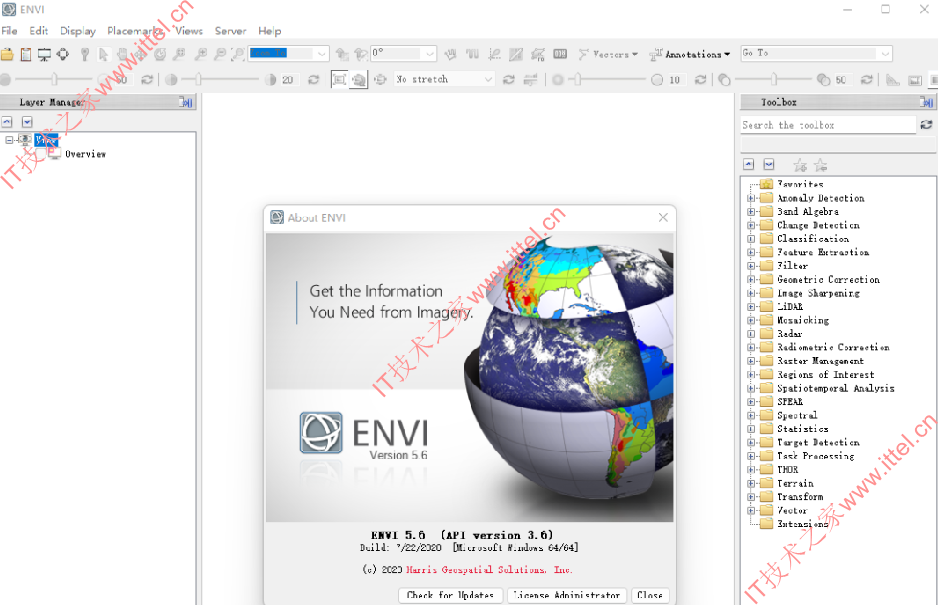The width and height of the screenshot is (938, 605).
Task: Open the No stretch dropdown
Action: 444,79
